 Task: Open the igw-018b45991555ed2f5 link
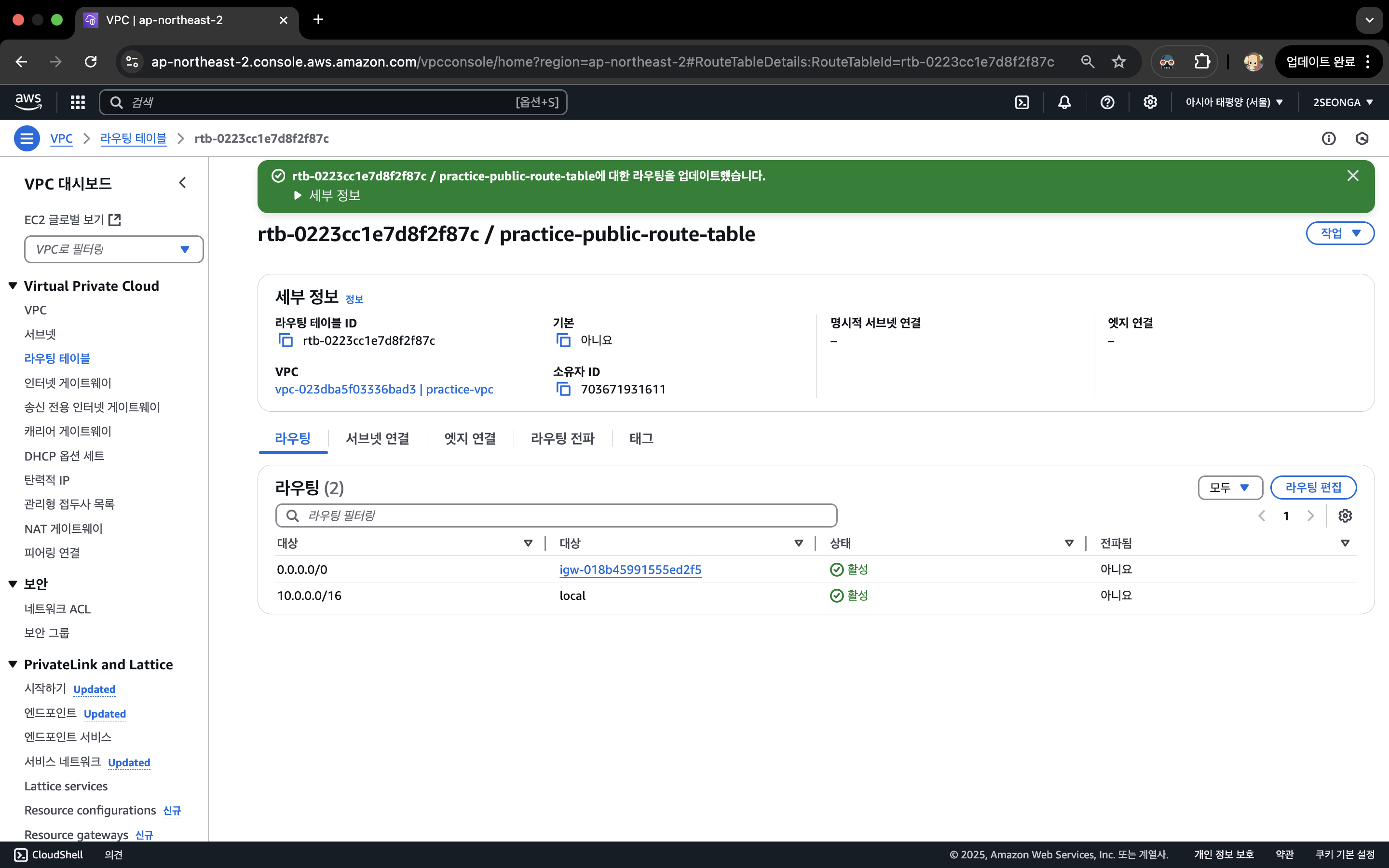630,570
